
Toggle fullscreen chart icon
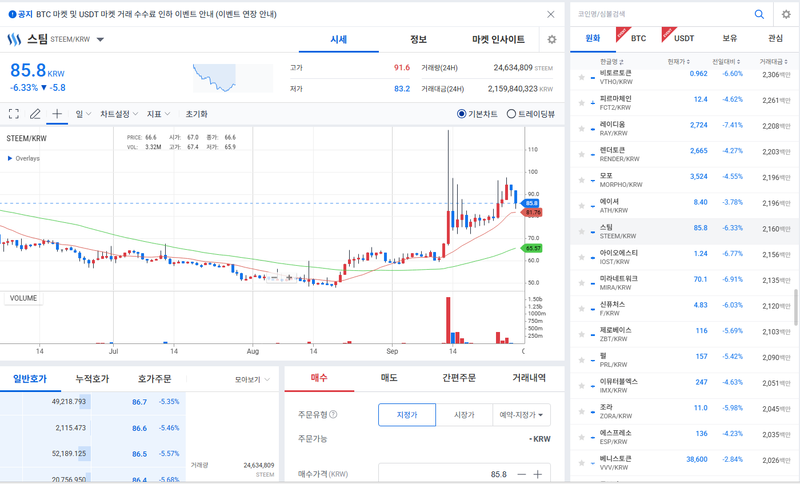pos(14,114)
